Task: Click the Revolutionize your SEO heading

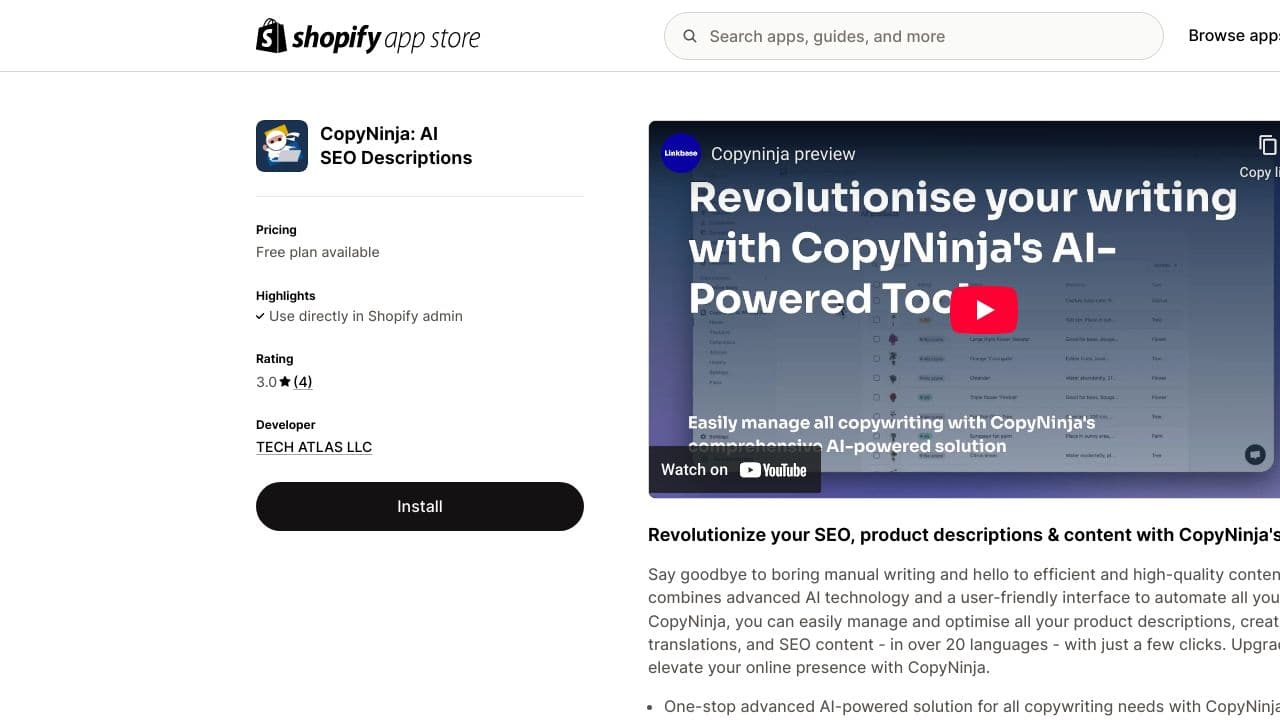Action: (x=964, y=535)
